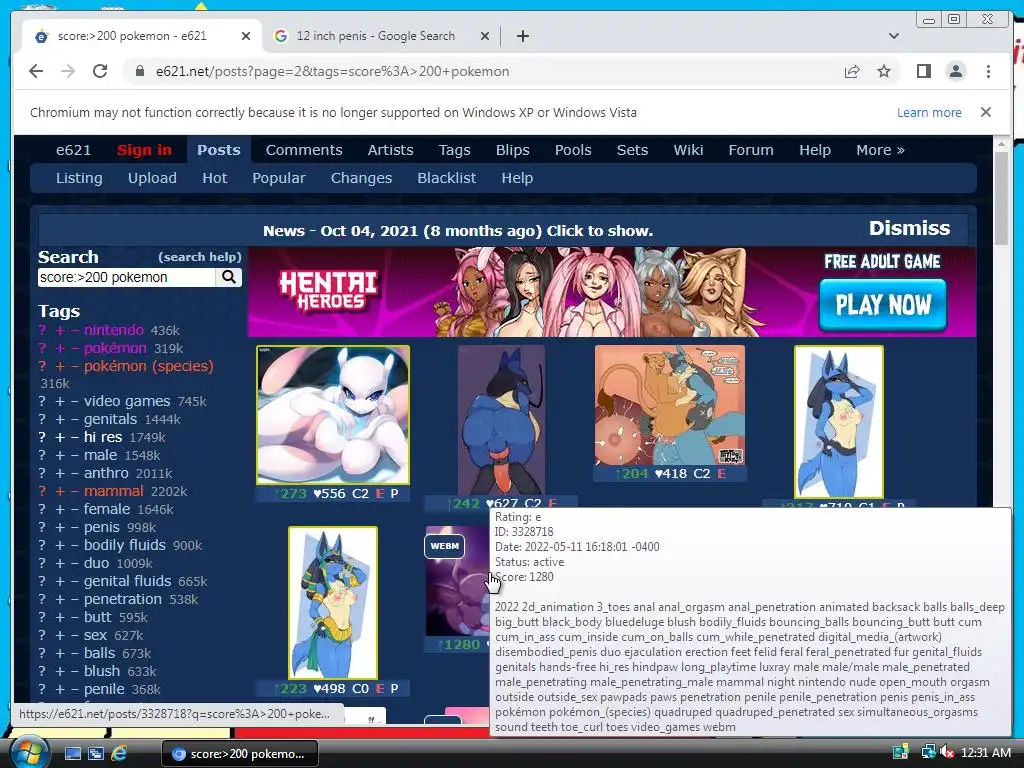Open the Popular posts link
Image resolution: width=1024 pixels, height=768 pixels.
pyautogui.click(x=279, y=178)
